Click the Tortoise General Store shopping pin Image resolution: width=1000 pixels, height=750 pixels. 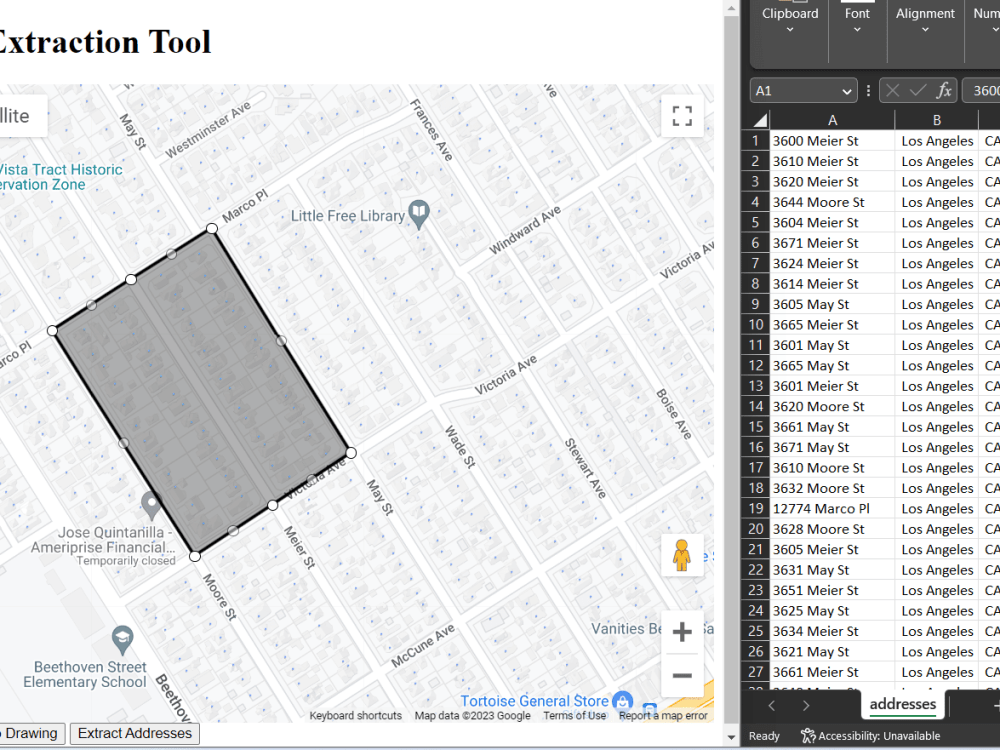622,702
